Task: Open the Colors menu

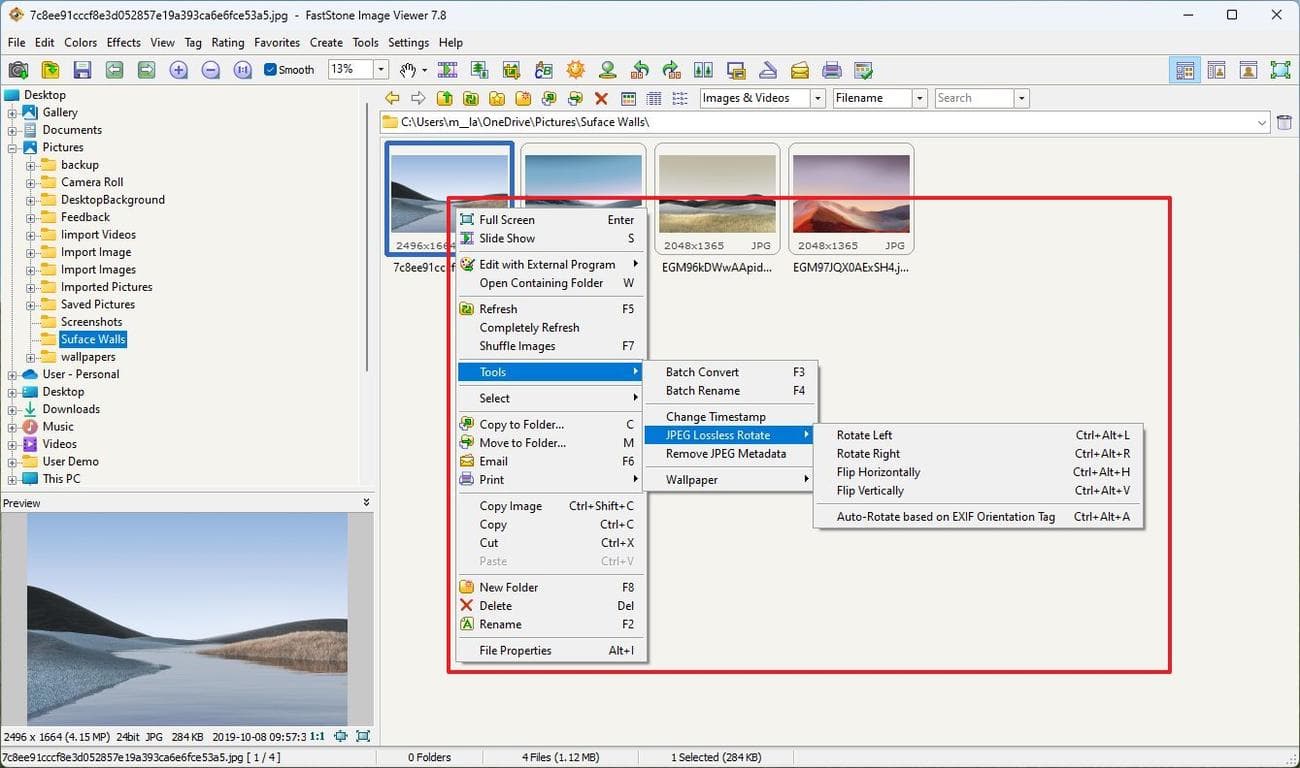Action: [79, 42]
